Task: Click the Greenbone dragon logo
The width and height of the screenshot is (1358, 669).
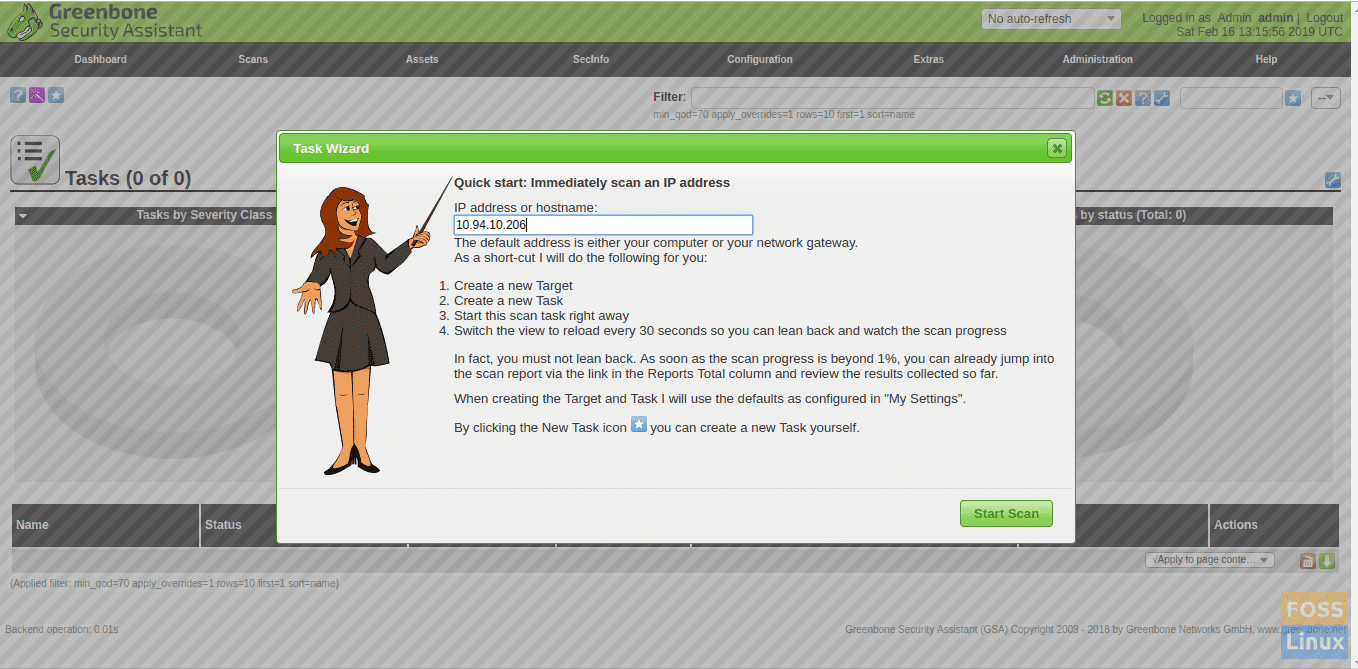Action: pos(24,21)
